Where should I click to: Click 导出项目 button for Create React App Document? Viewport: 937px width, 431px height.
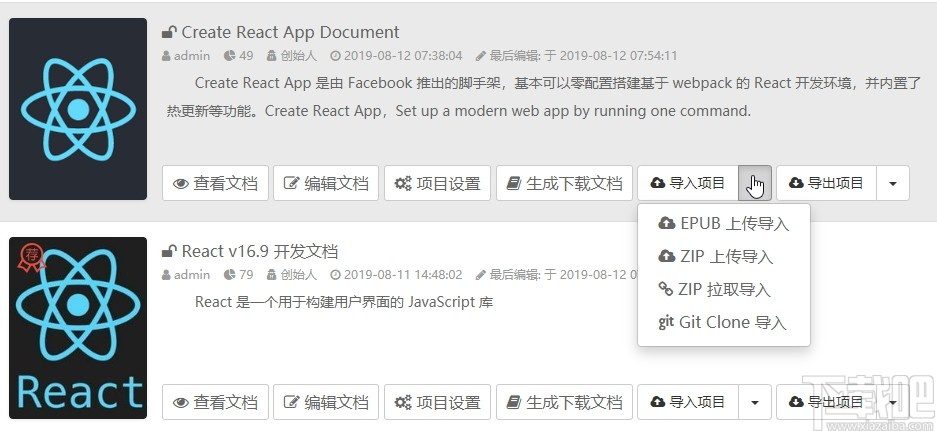[x=826, y=183]
